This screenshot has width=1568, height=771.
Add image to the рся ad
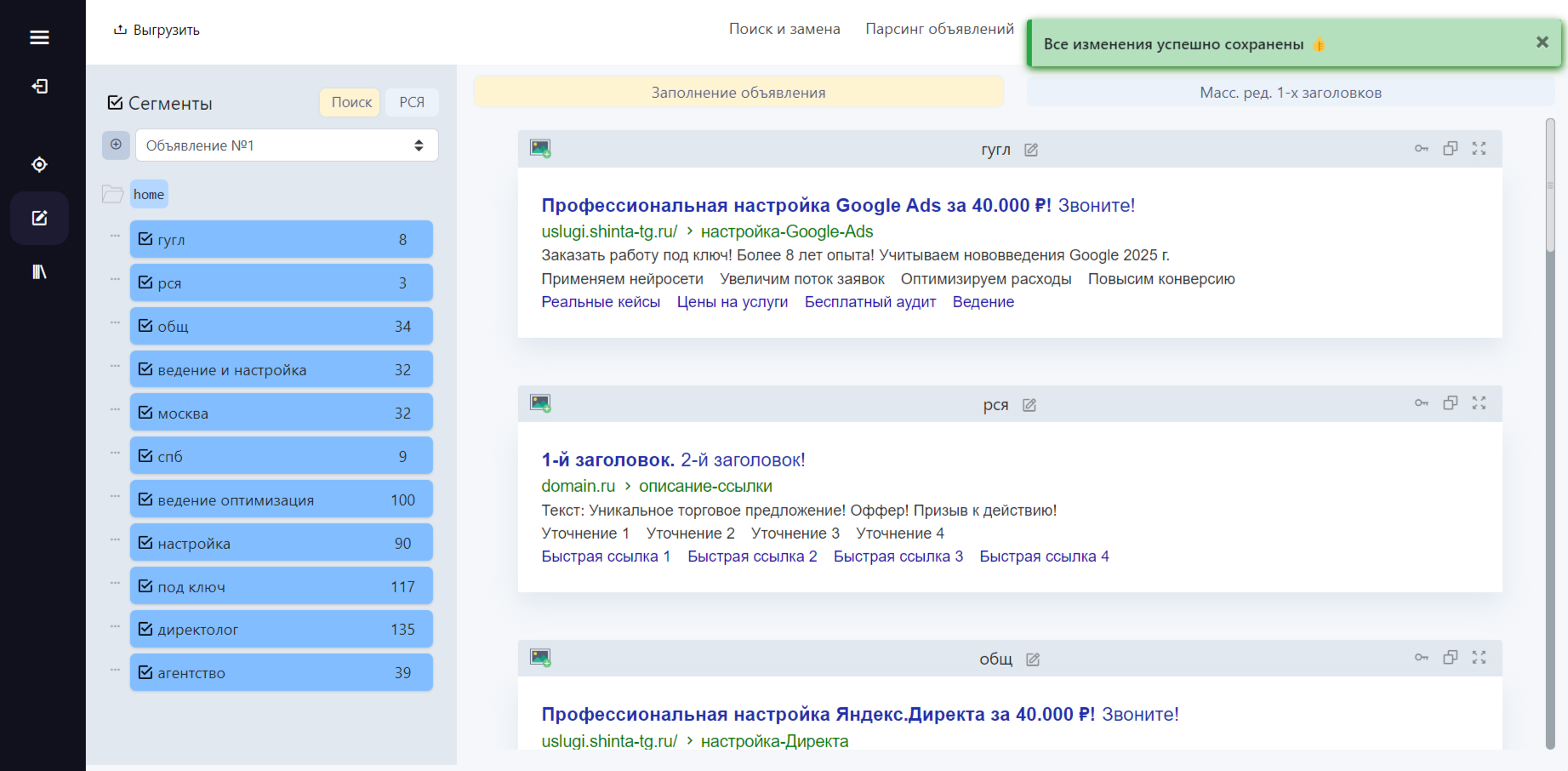540,403
